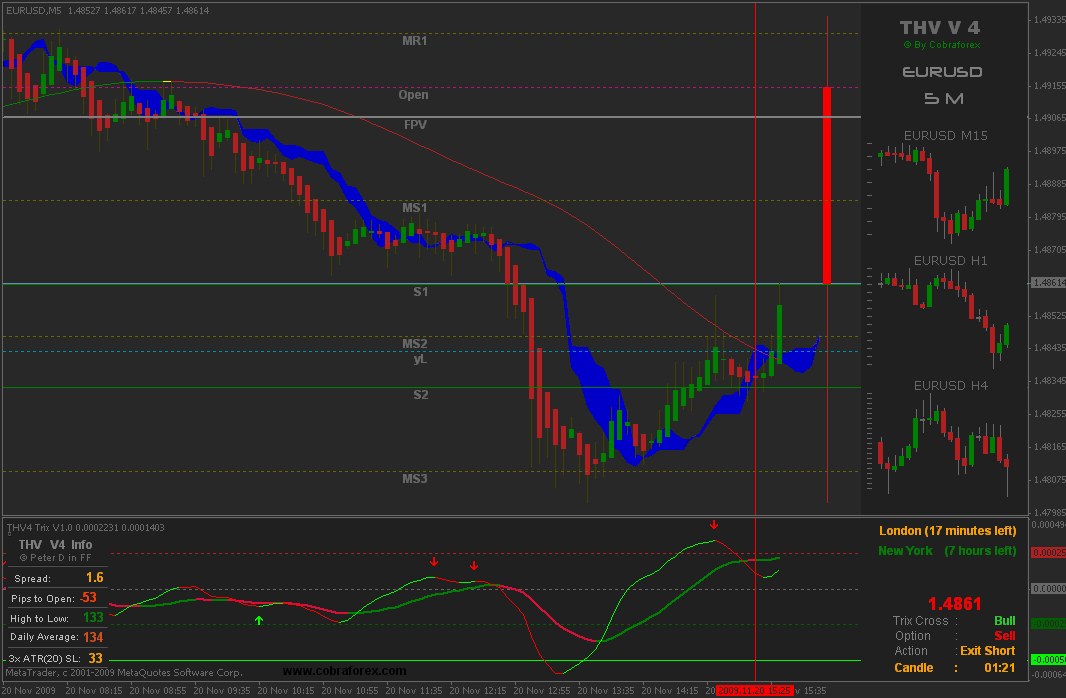The image size is (1066, 698).
Task: Click the Candle countdown 01:21
Action: (999, 668)
